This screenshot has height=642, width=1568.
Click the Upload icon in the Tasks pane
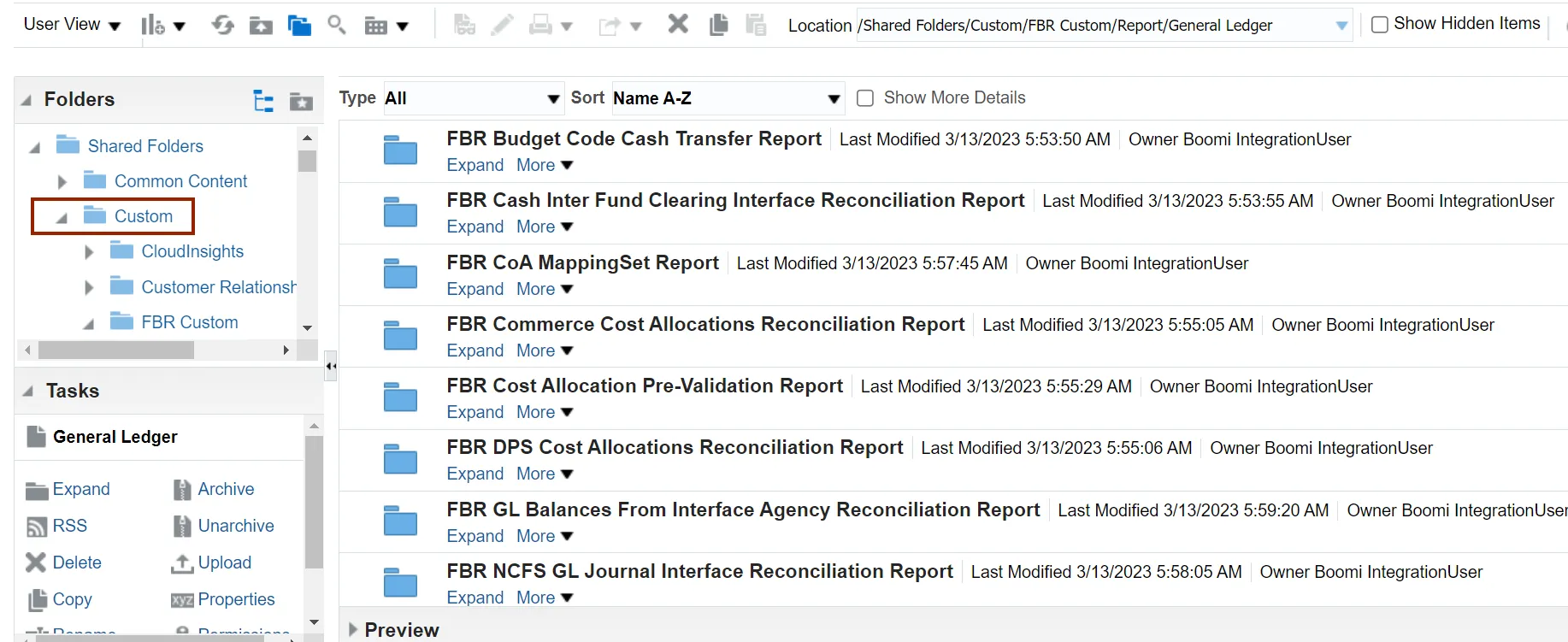pyautogui.click(x=182, y=563)
